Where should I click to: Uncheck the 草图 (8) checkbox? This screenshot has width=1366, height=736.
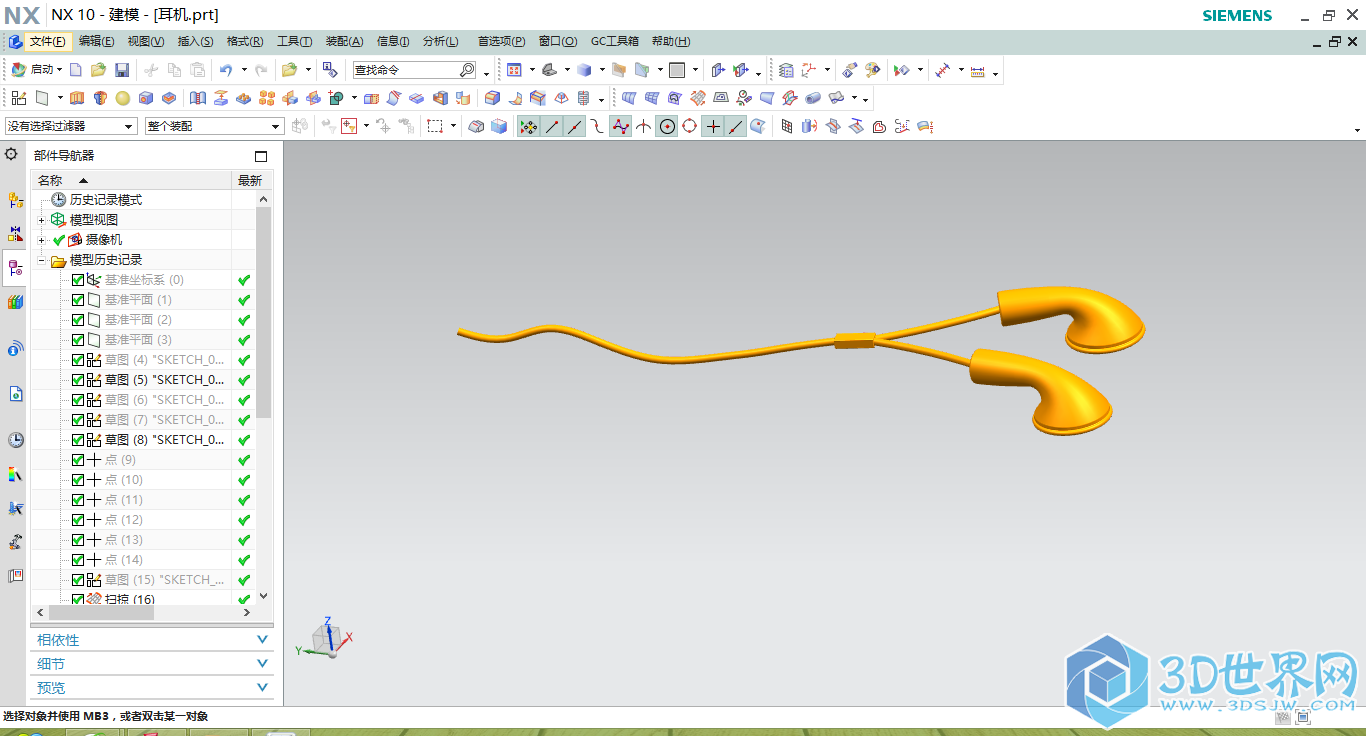click(78, 440)
